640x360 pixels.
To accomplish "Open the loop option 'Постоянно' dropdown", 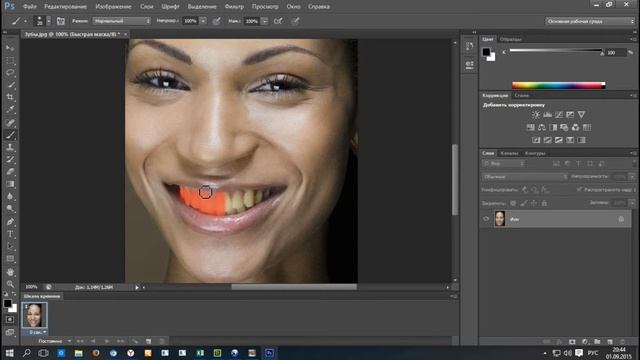I will click(x=54, y=341).
